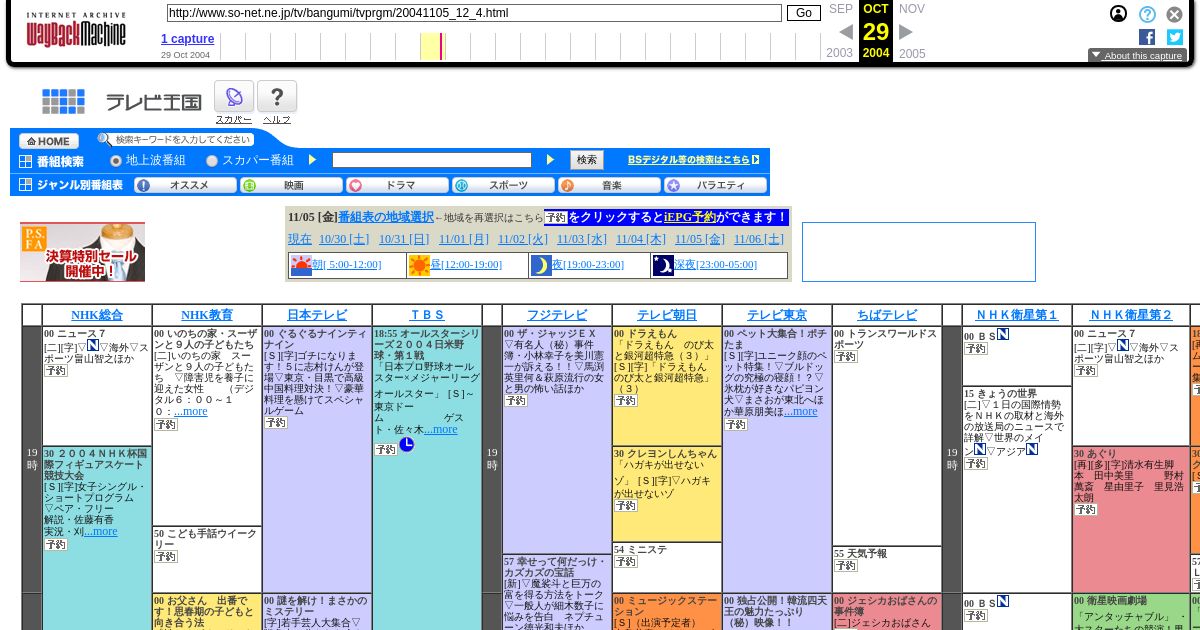
Task: Expand ...more in TBS オールスター listing
Action: tap(440, 429)
